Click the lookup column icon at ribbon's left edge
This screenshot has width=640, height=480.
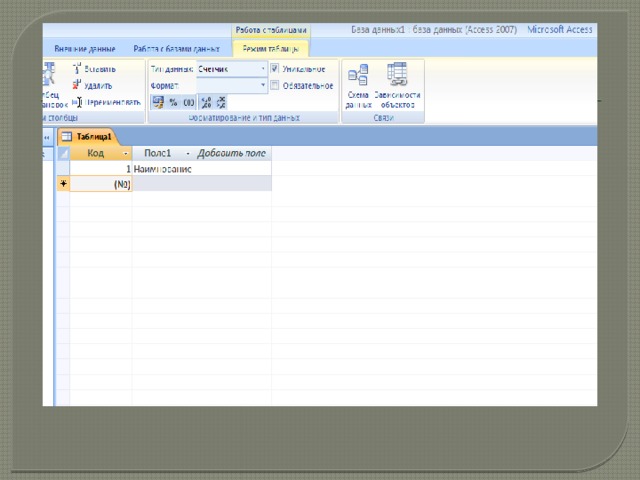48,73
